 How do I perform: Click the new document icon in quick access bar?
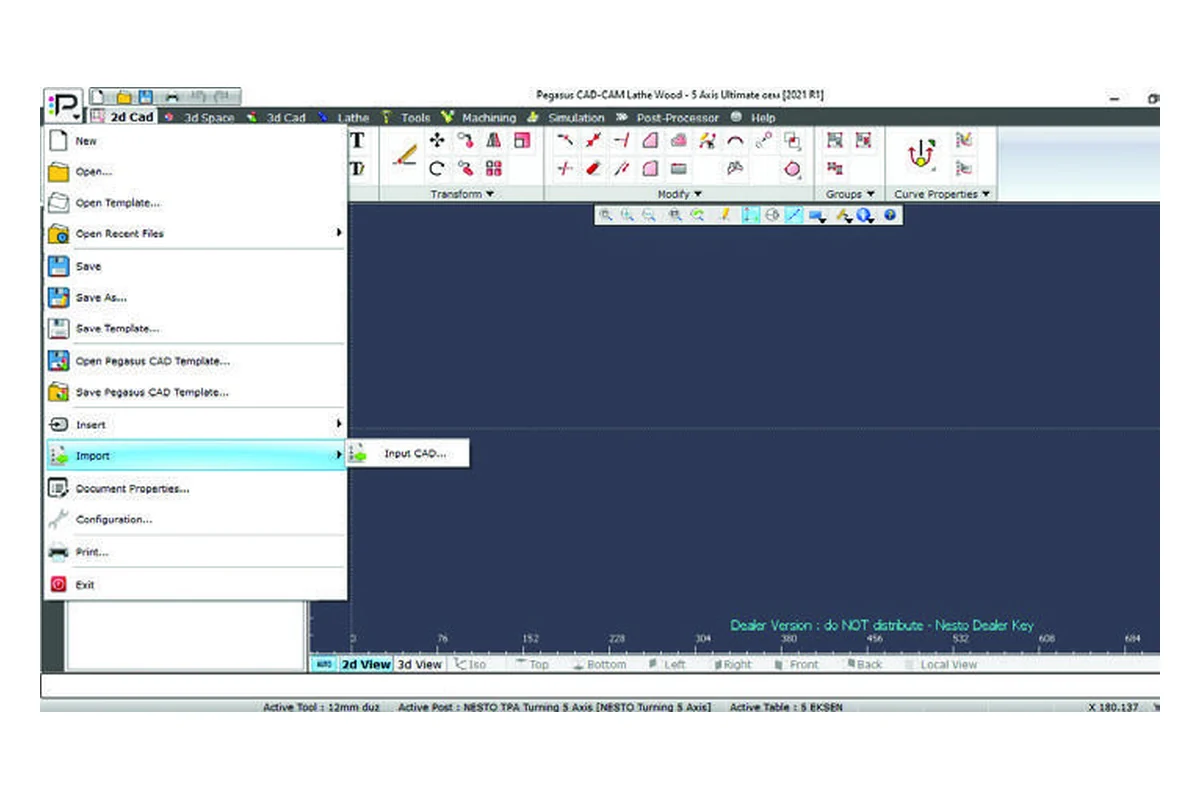[x=100, y=97]
